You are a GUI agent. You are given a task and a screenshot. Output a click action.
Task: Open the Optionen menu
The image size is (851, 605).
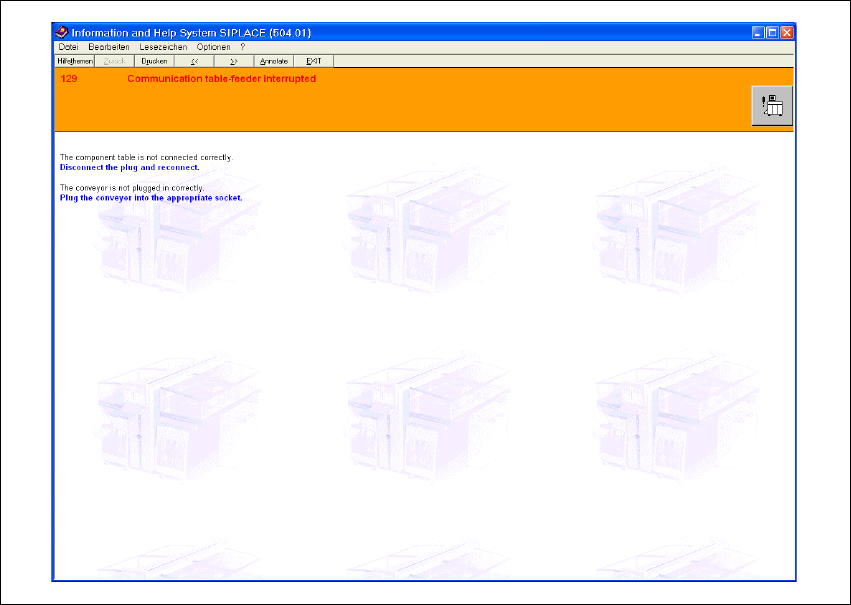pos(213,47)
